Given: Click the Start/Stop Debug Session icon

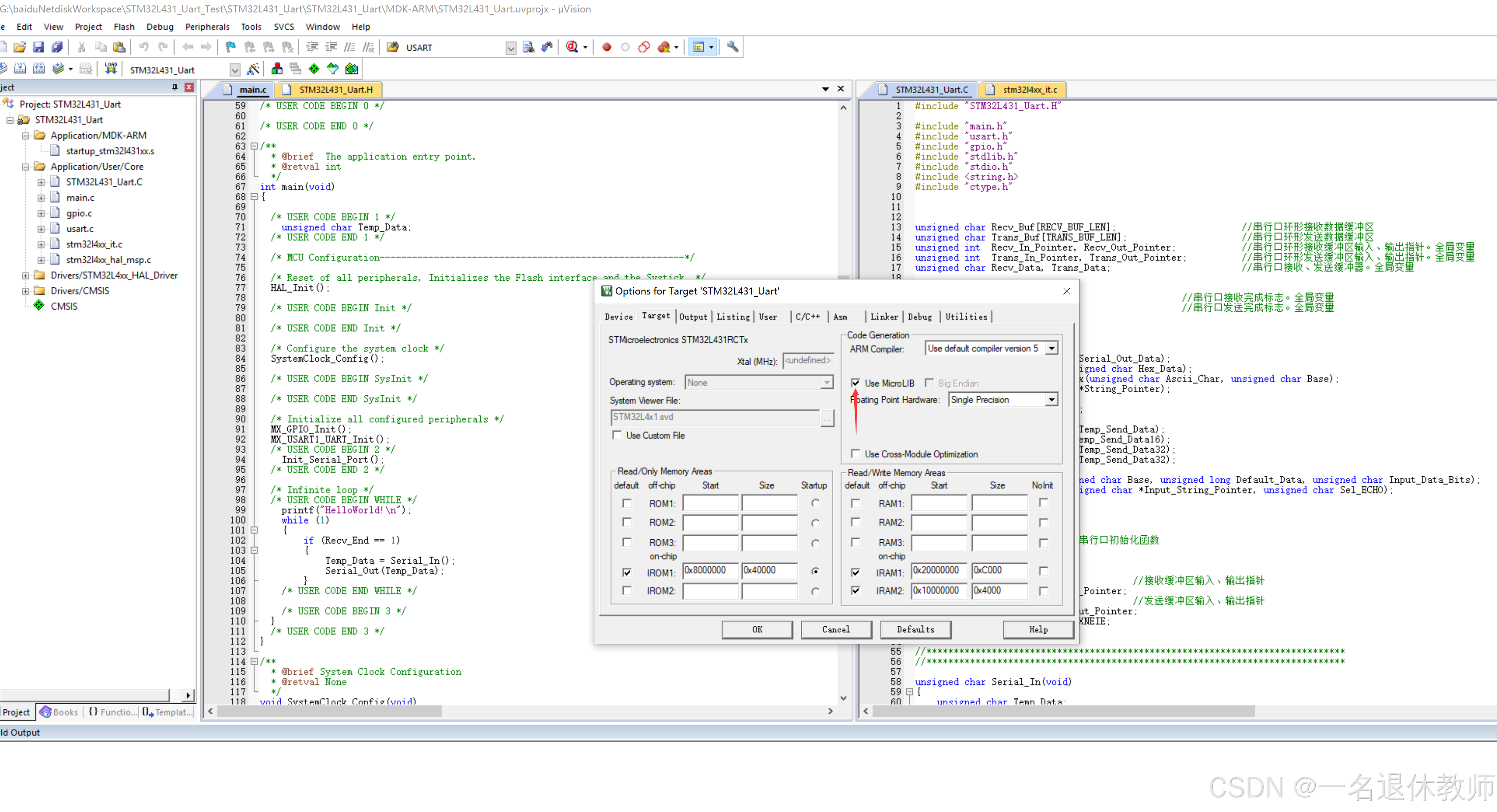Looking at the screenshot, I should pos(573,47).
